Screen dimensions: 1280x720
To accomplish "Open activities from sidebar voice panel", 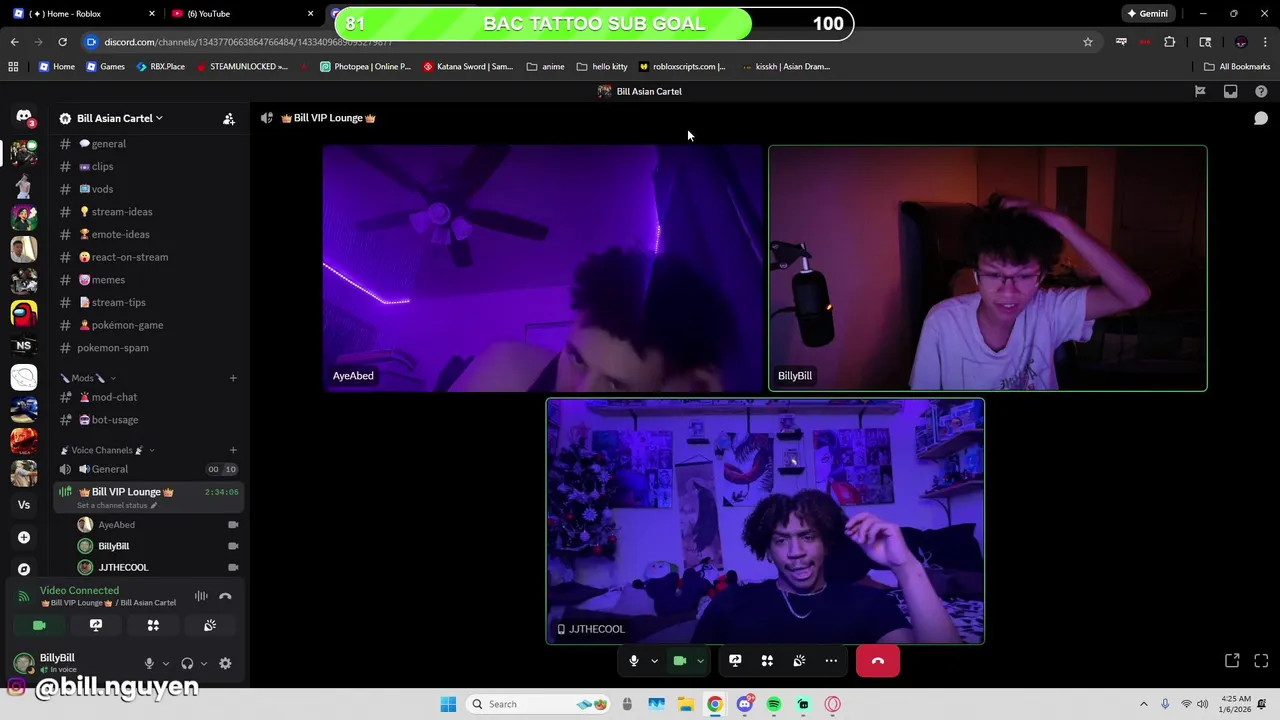I will point(153,625).
